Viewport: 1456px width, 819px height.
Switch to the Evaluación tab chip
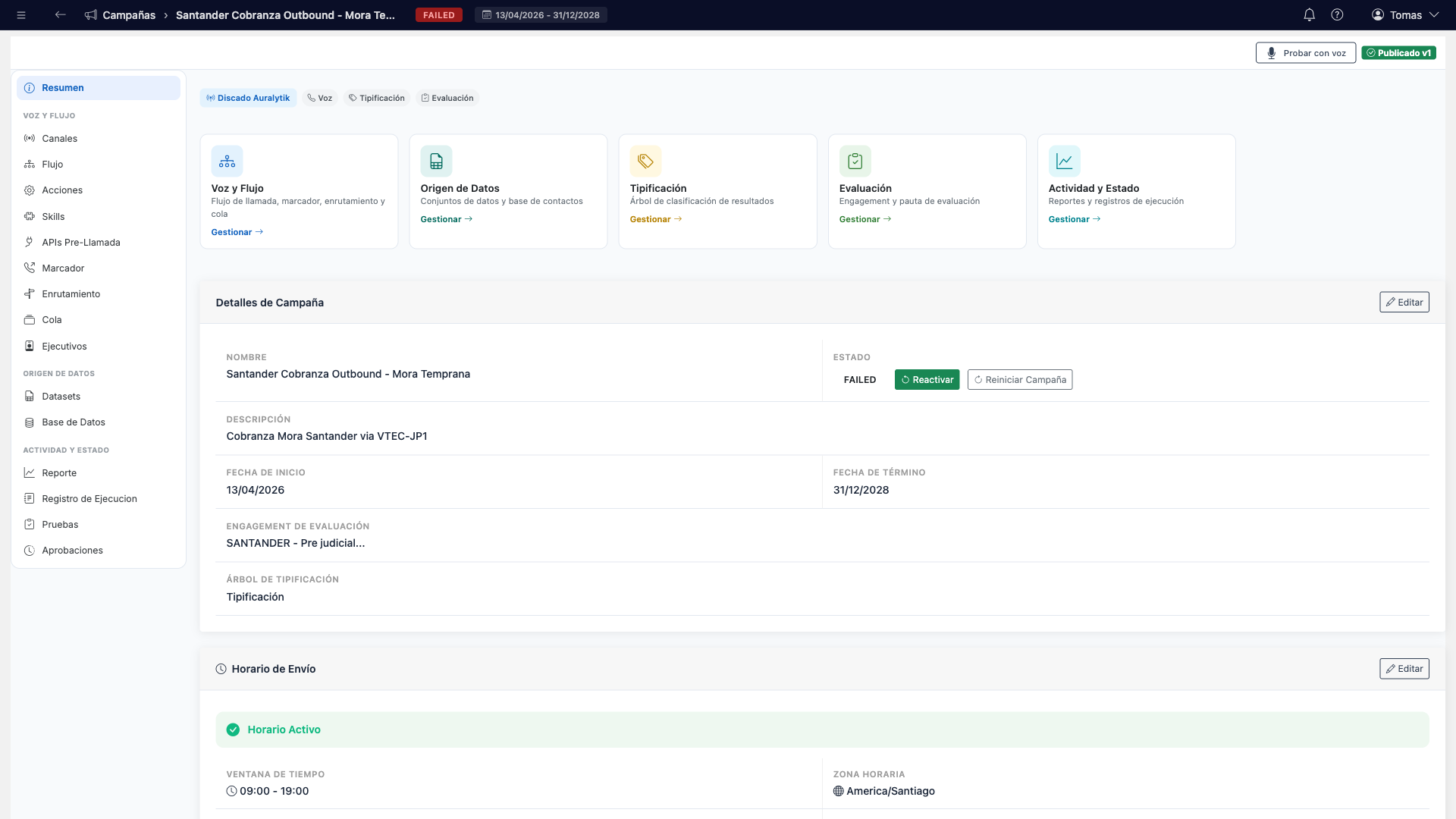[447, 98]
